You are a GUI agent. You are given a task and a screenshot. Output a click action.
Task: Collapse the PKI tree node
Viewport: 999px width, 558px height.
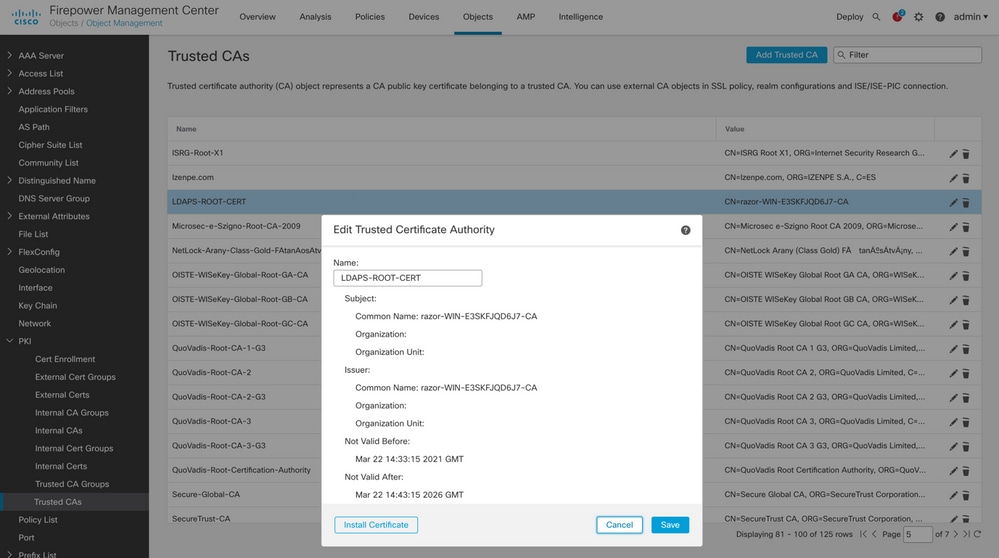(9, 341)
